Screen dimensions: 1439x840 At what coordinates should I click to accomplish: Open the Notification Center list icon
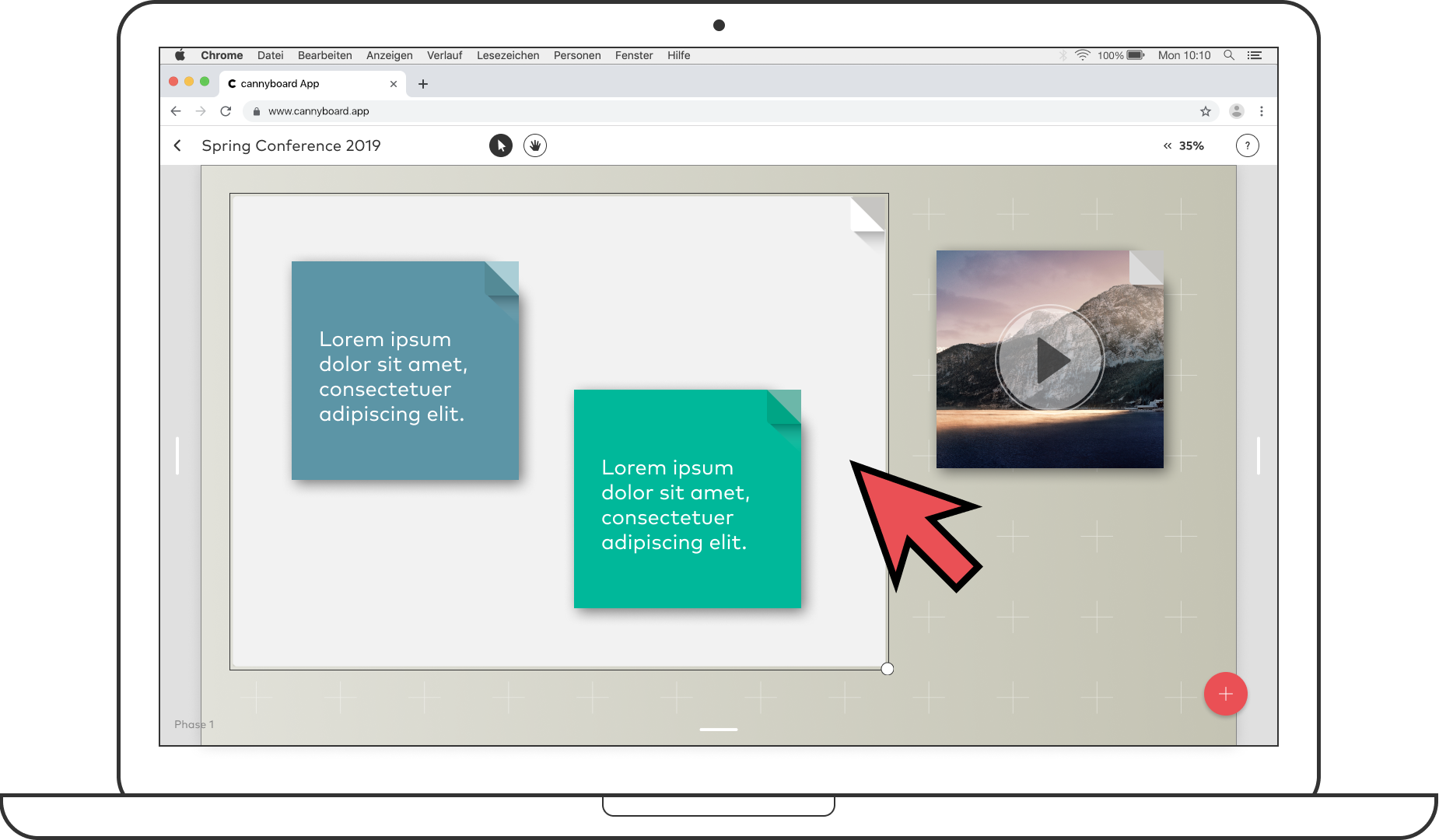coord(1255,55)
